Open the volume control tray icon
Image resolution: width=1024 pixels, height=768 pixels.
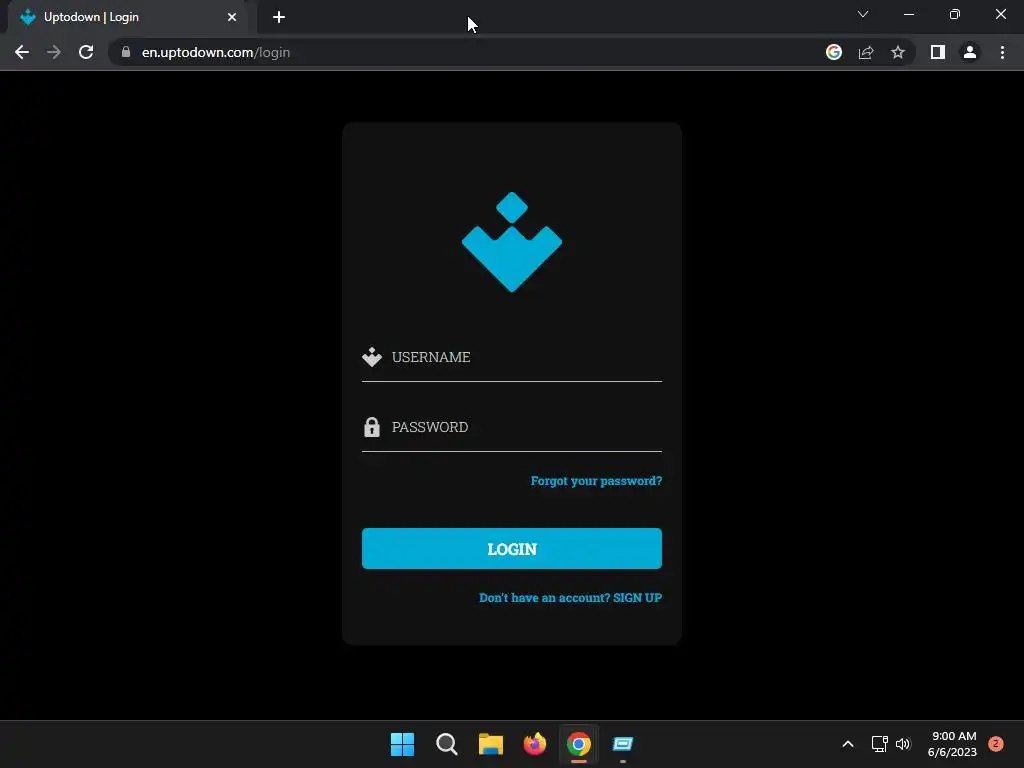(x=903, y=744)
